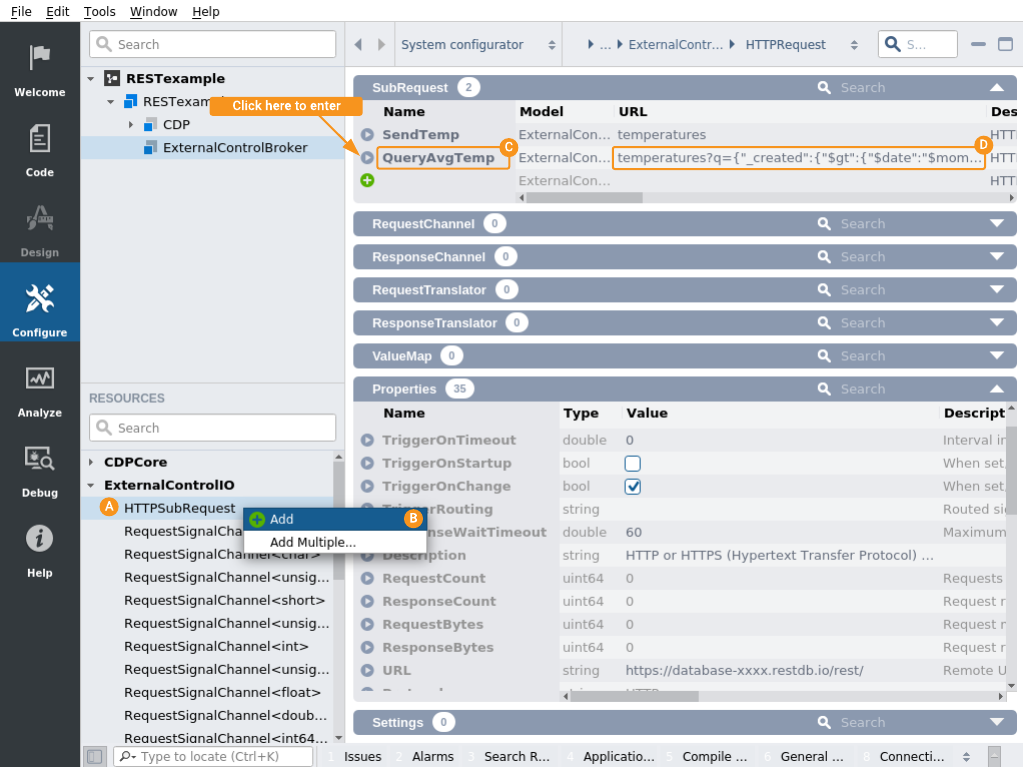The image size is (1023, 767).
Task: Select Add from the context menu
Action: click(282, 519)
